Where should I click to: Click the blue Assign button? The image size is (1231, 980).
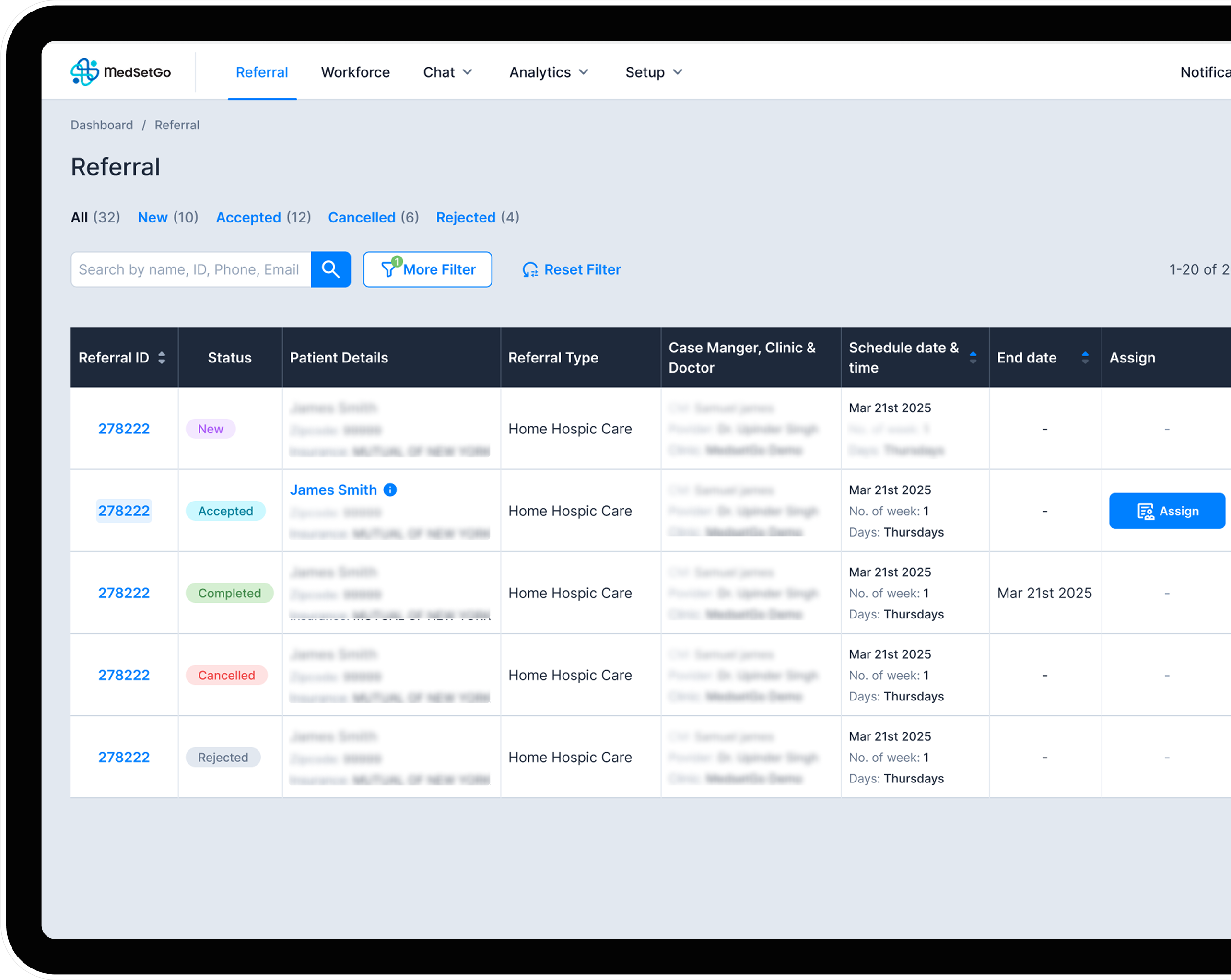click(x=1167, y=511)
